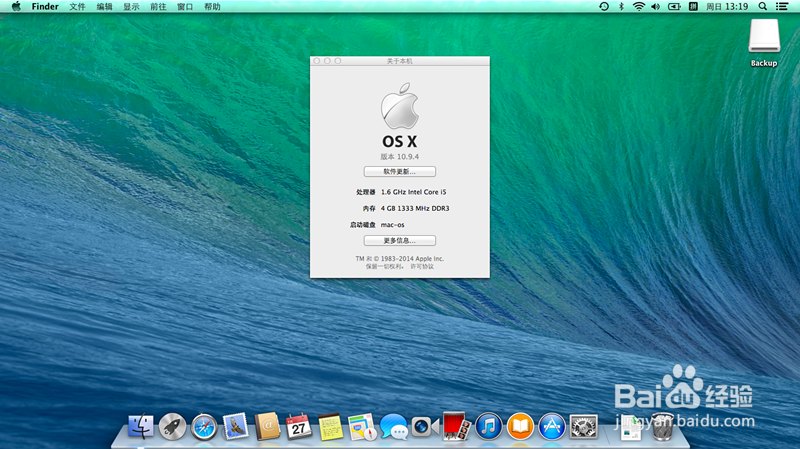Open the Downloads stack in Dock
The height and width of the screenshot is (449, 800).
(631, 427)
